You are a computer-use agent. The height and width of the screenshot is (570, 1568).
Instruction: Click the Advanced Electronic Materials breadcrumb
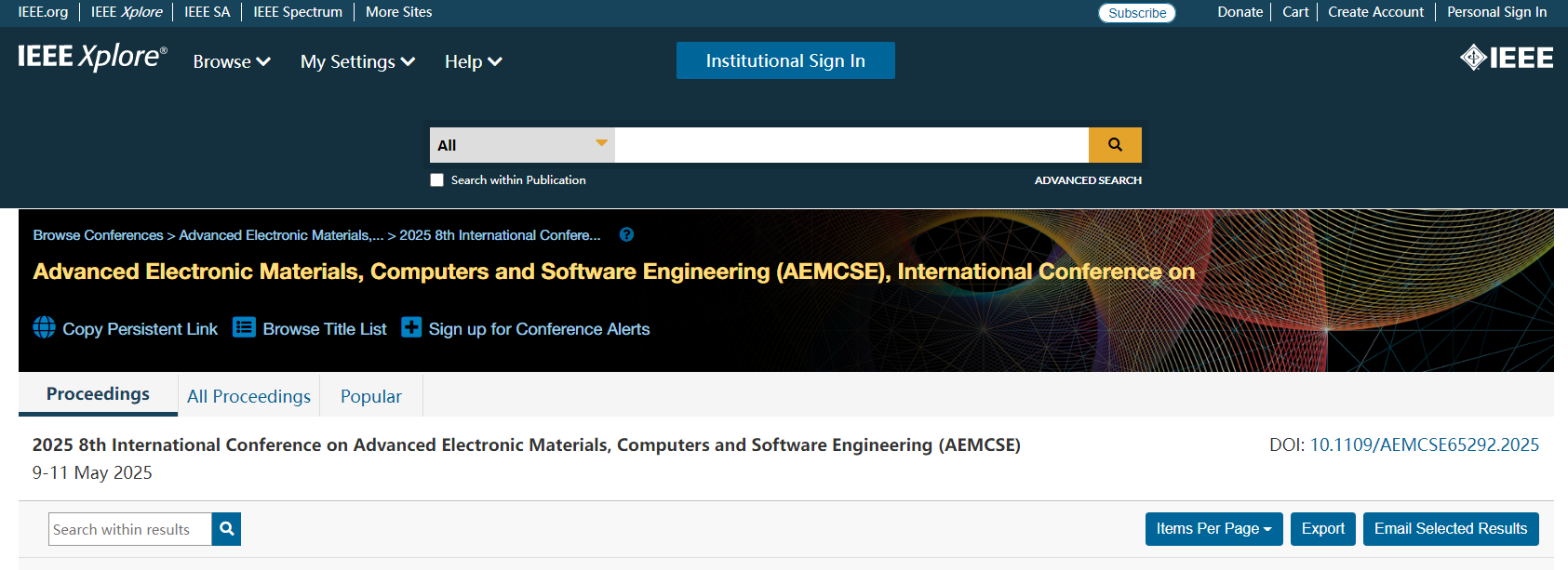coord(281,235)
